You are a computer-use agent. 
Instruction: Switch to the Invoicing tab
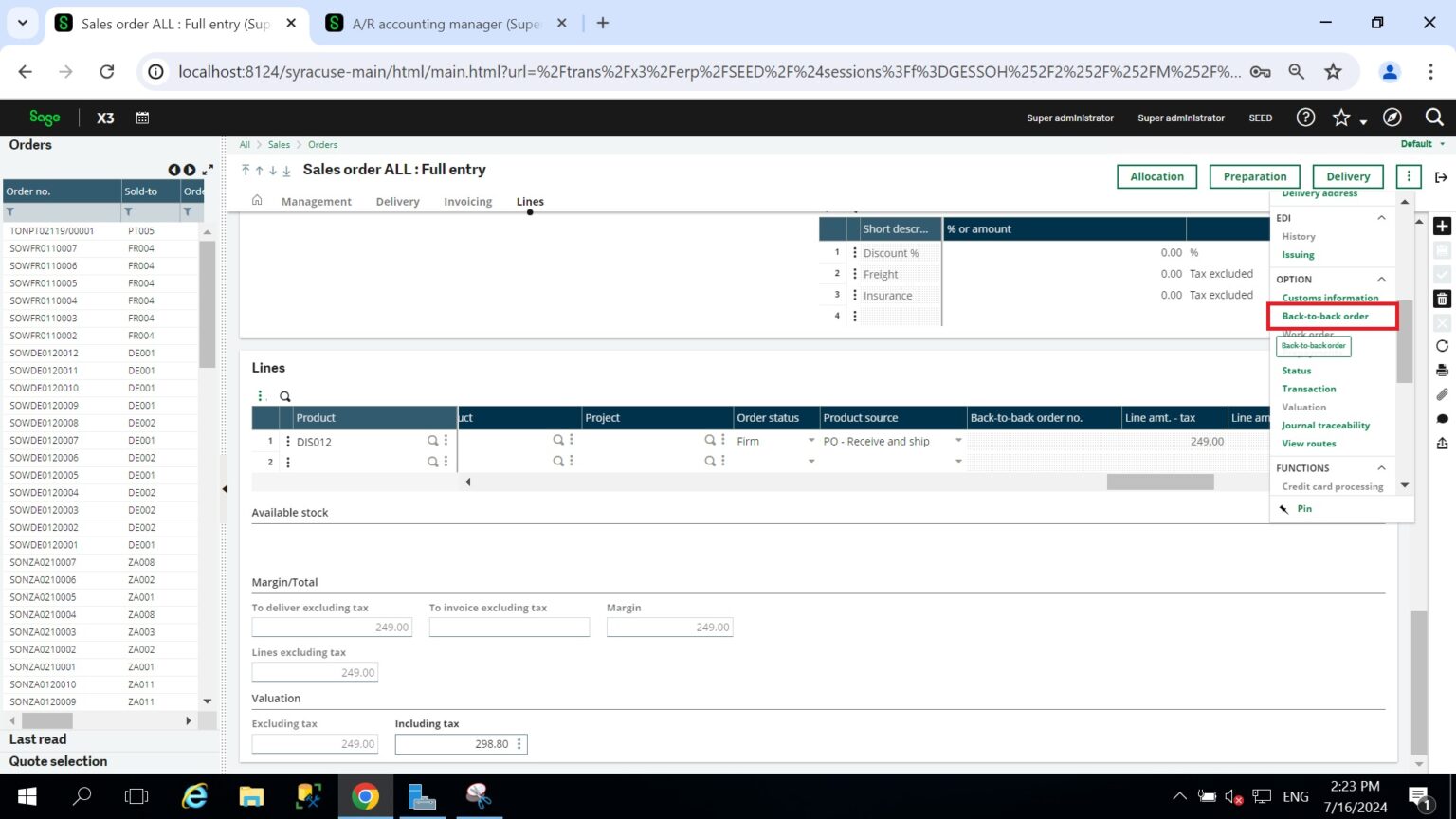click(x=468, y=202)
